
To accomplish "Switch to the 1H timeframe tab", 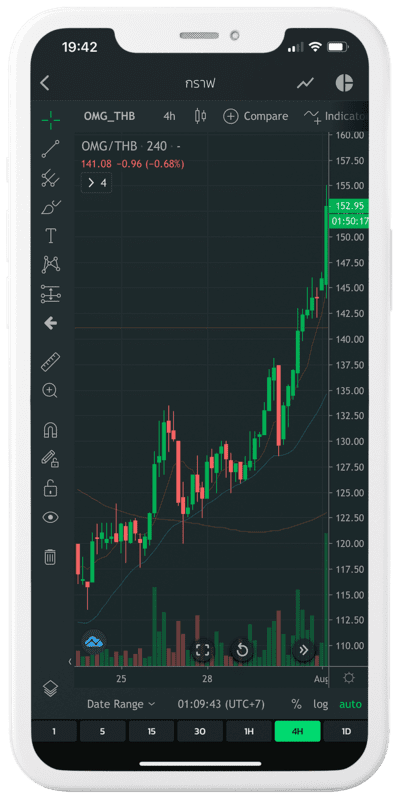I will pos(248,731).
